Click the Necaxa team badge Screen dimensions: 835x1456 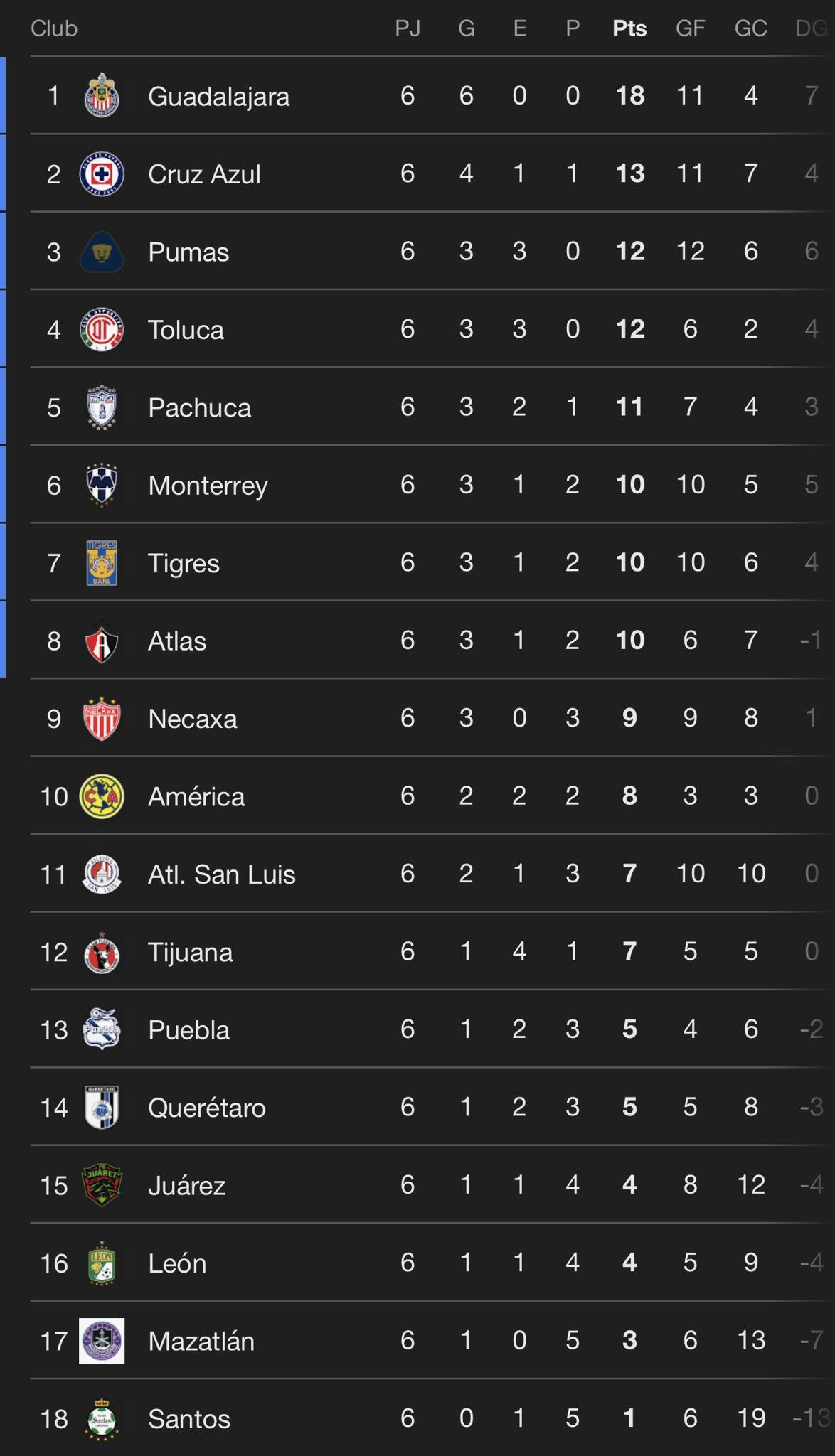102,719
